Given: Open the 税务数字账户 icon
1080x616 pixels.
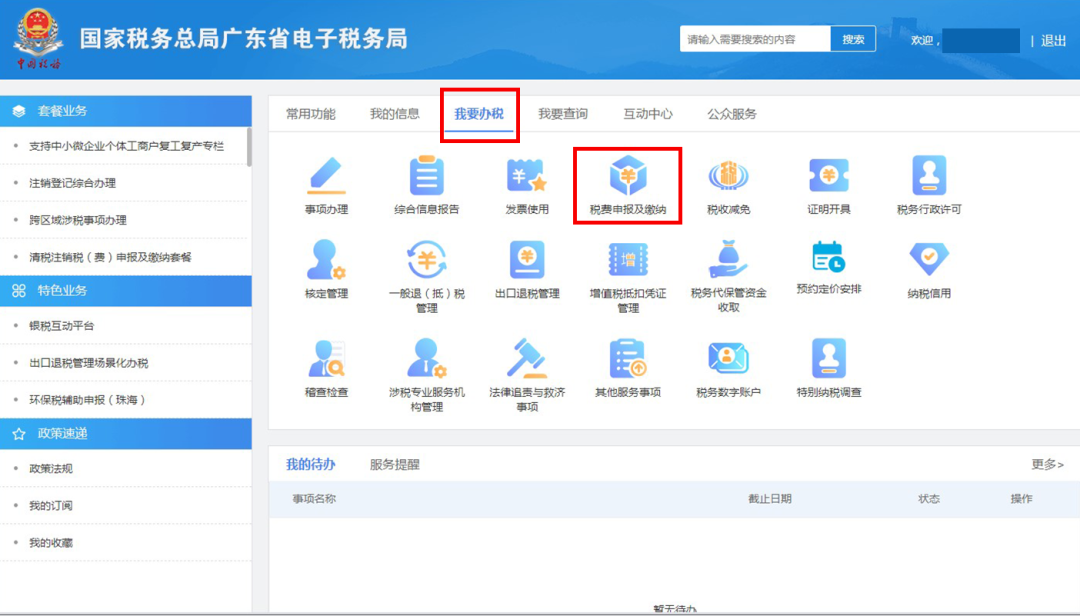Looking at the screenshot, I should (728, 358).
